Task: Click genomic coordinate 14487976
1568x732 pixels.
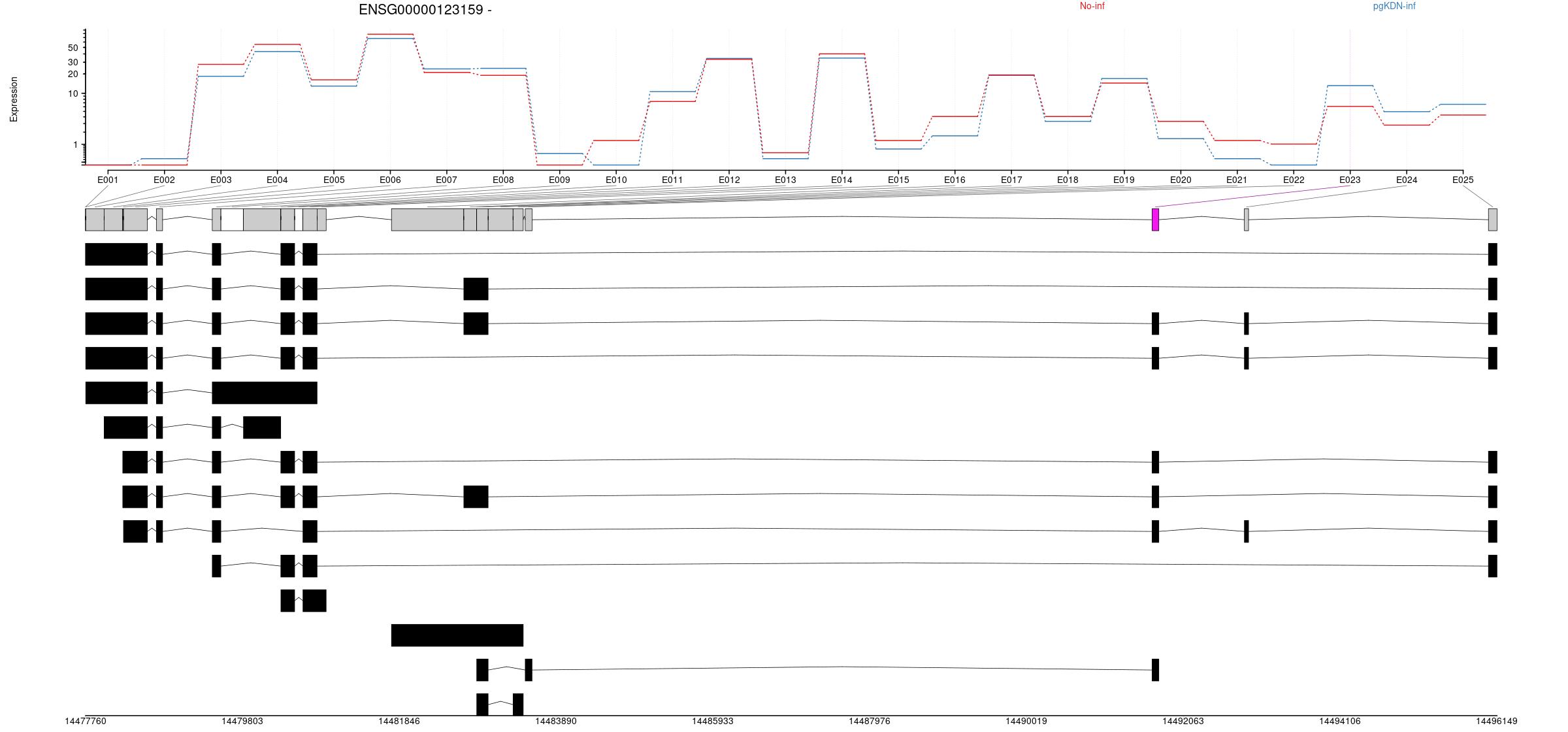Action: 870,722
